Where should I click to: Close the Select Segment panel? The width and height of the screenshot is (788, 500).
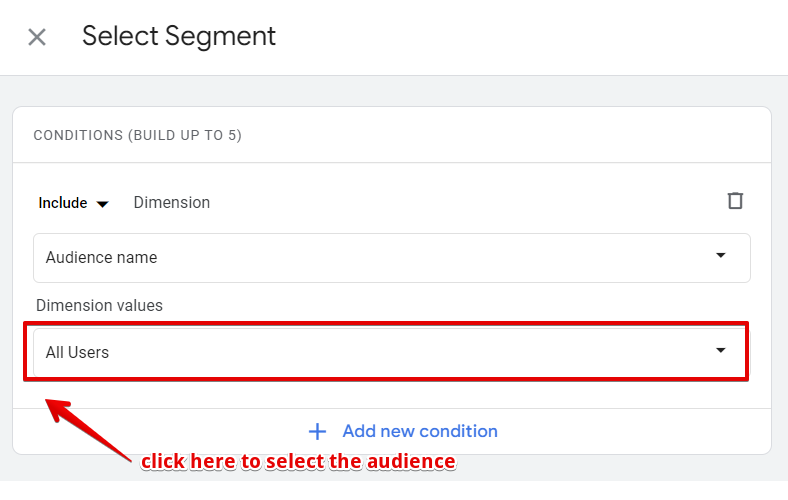37,38
